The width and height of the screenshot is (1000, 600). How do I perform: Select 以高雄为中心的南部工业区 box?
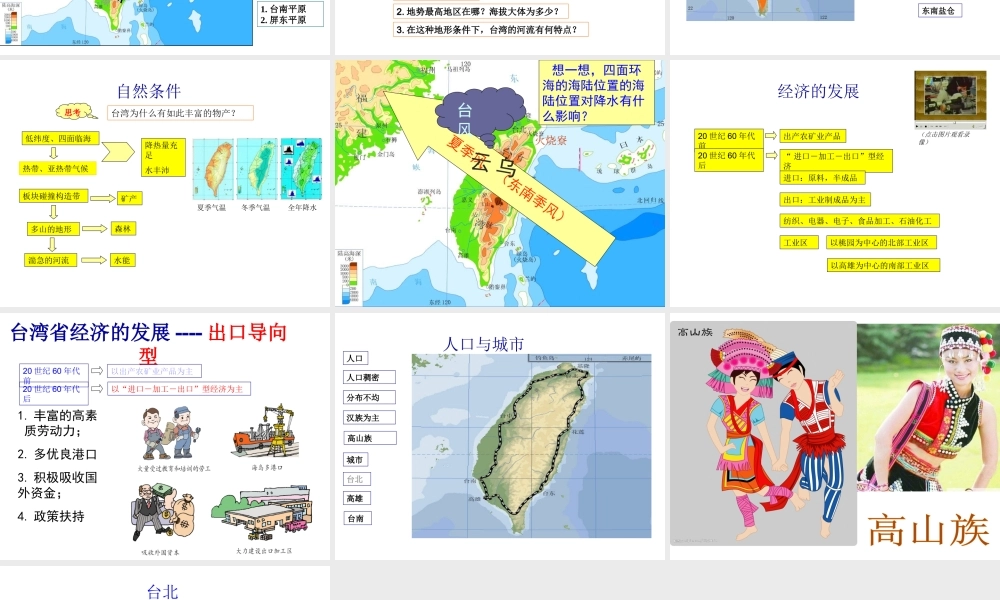883,265
